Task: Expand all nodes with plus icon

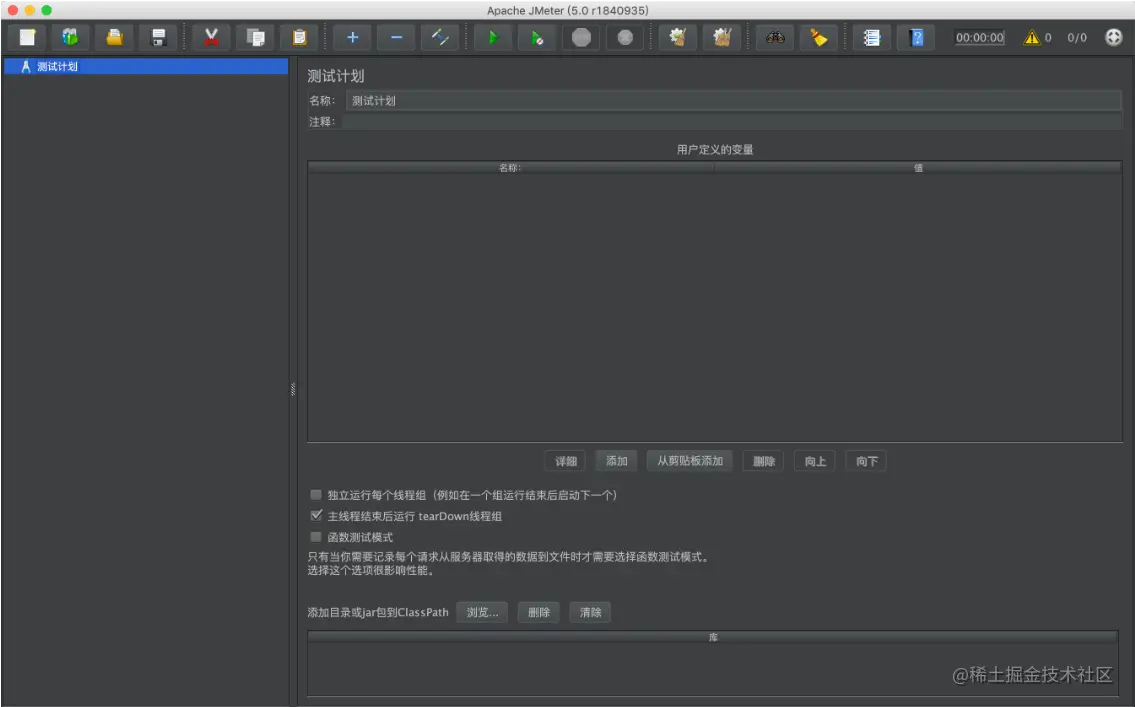Action: coord(353,38)
